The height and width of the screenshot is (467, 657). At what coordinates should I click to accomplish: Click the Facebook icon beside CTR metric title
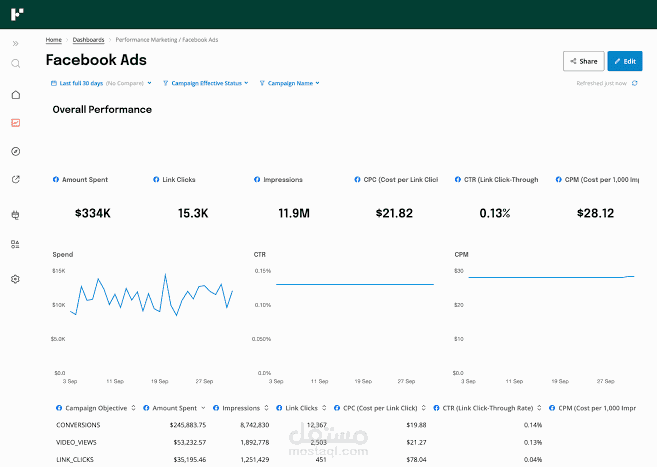point(458,179)
